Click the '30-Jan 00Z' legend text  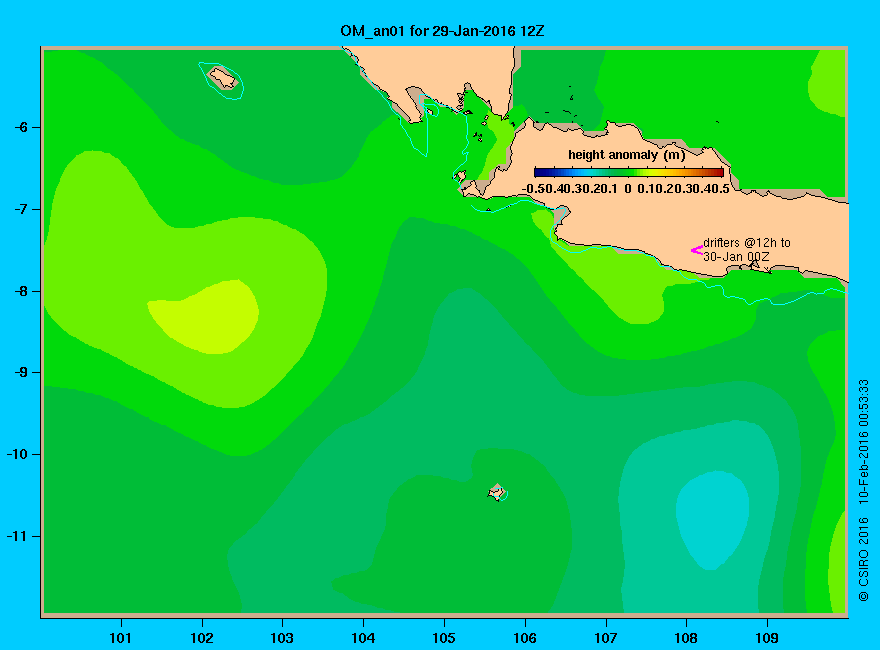click(736, 257)
